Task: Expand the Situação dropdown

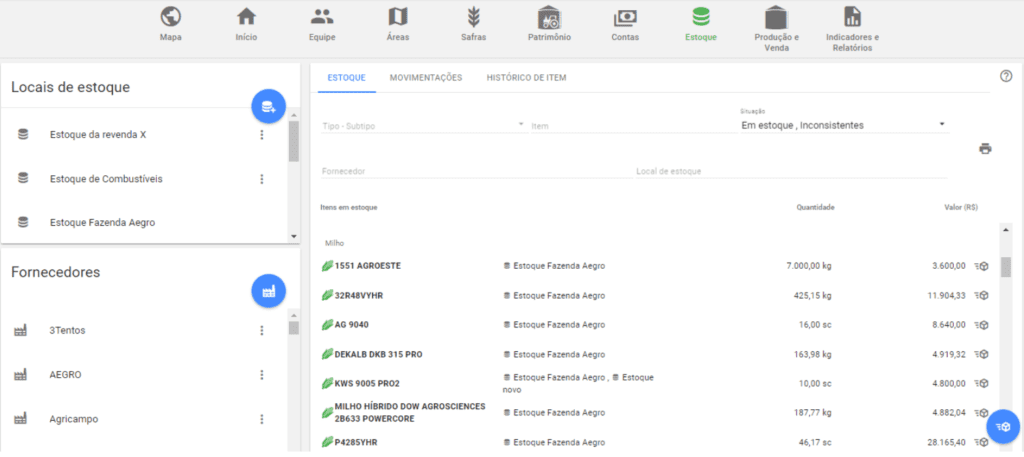Action: [x=942, y=125]
